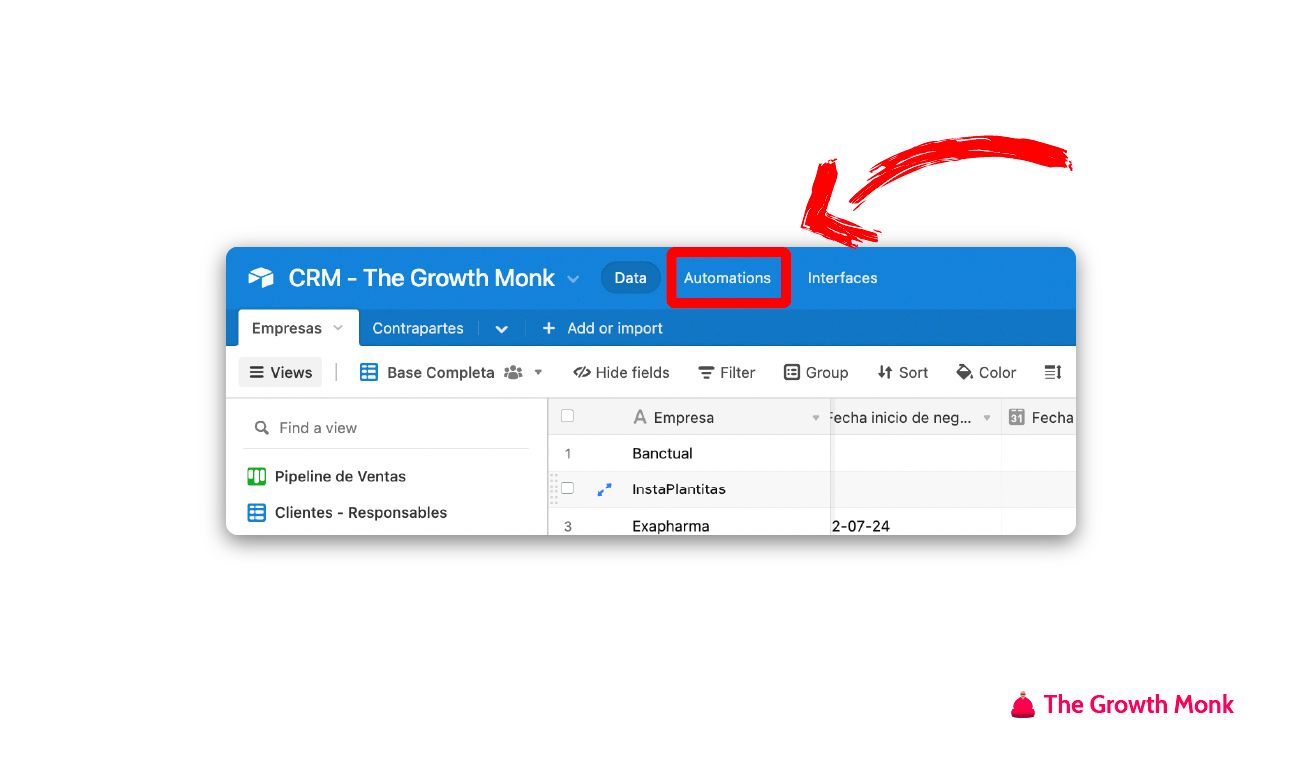Click the Fecha date column calendar icon
The image size is (1301, 781).
click(x=1016, y=417)
